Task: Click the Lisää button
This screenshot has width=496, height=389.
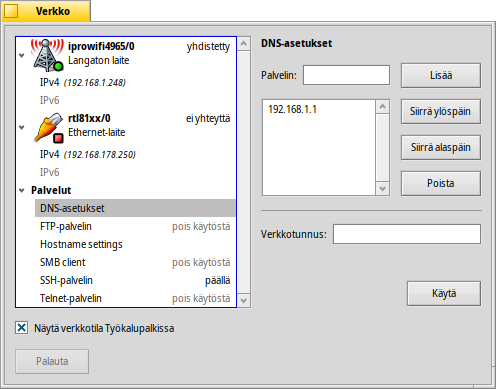Action: point(441,75)
